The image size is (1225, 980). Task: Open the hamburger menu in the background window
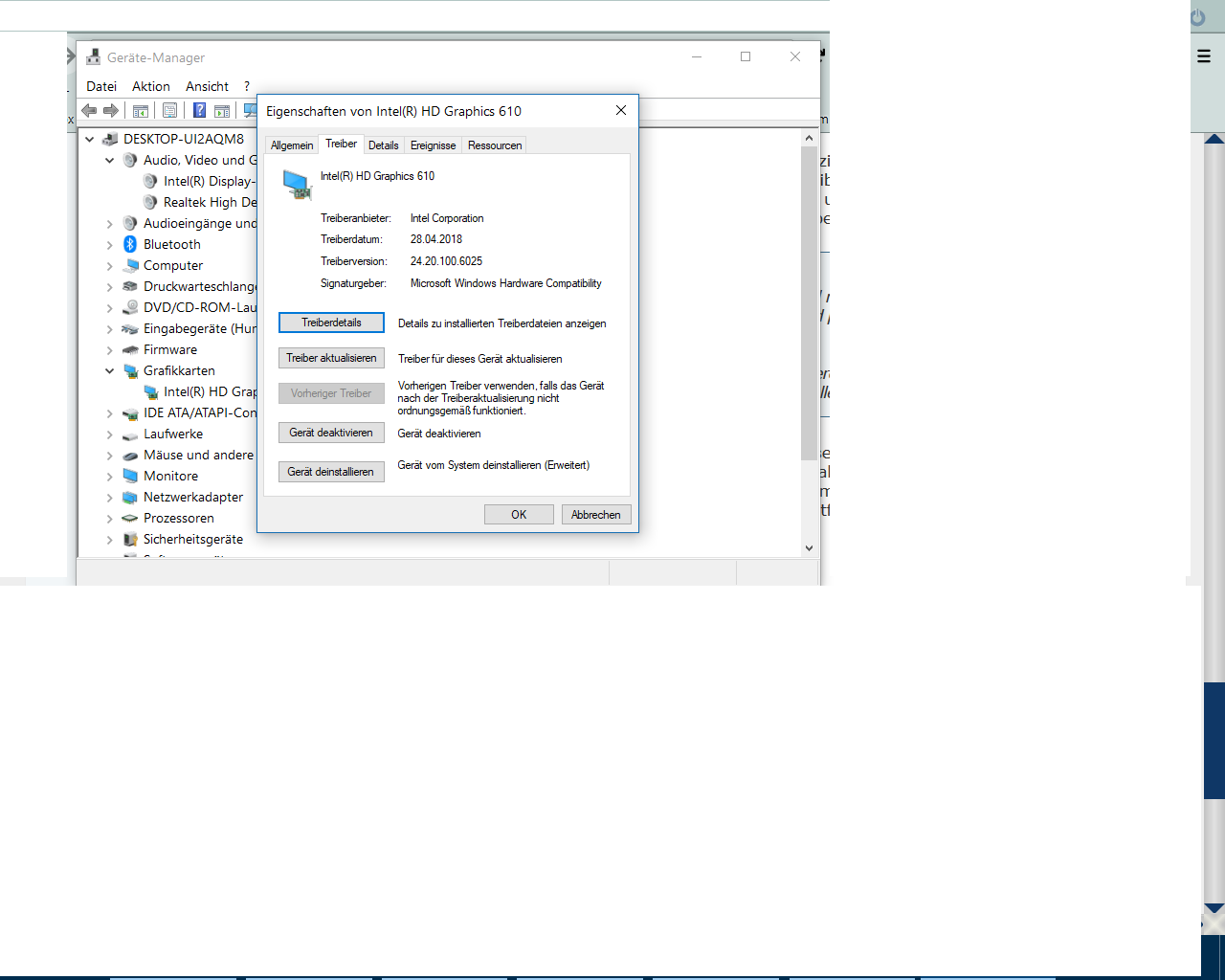1204,56
